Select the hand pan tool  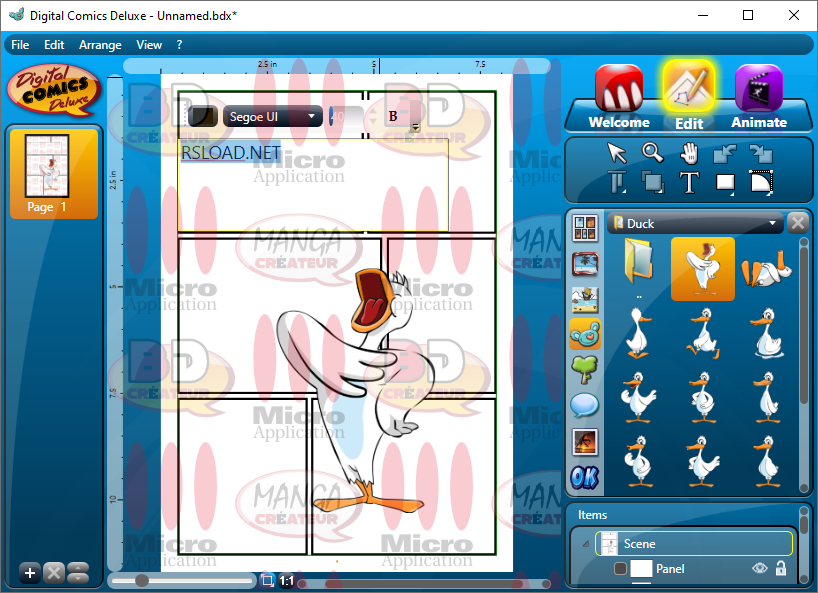[689, 153]
